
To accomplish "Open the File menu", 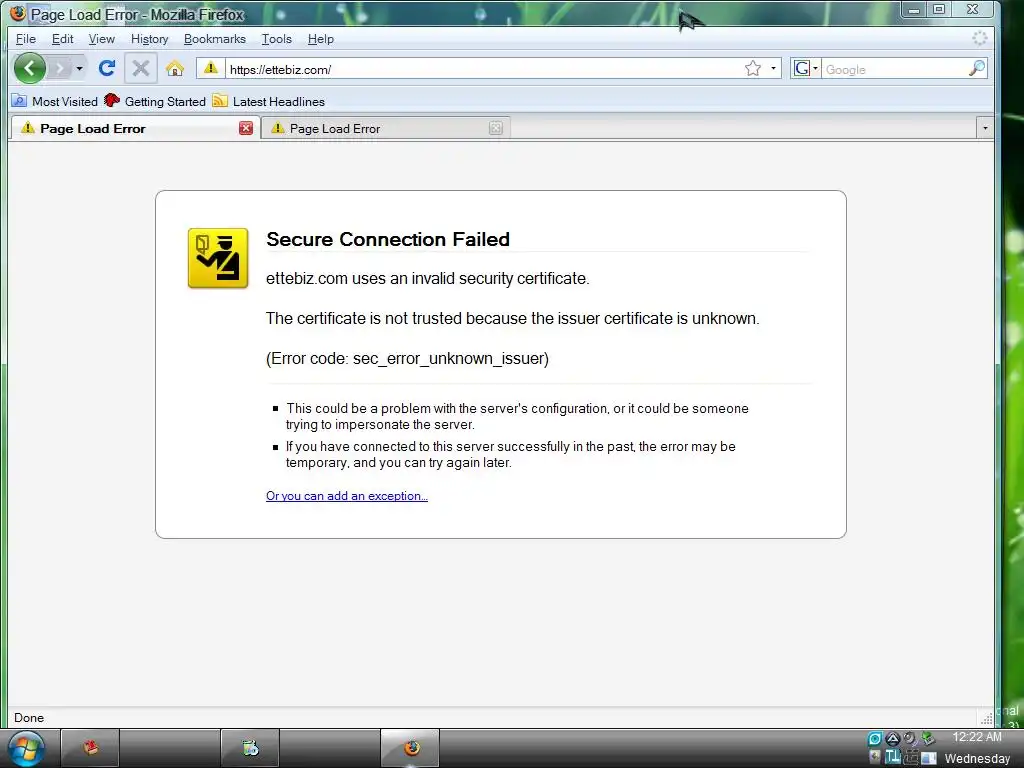I will point(25,39).
